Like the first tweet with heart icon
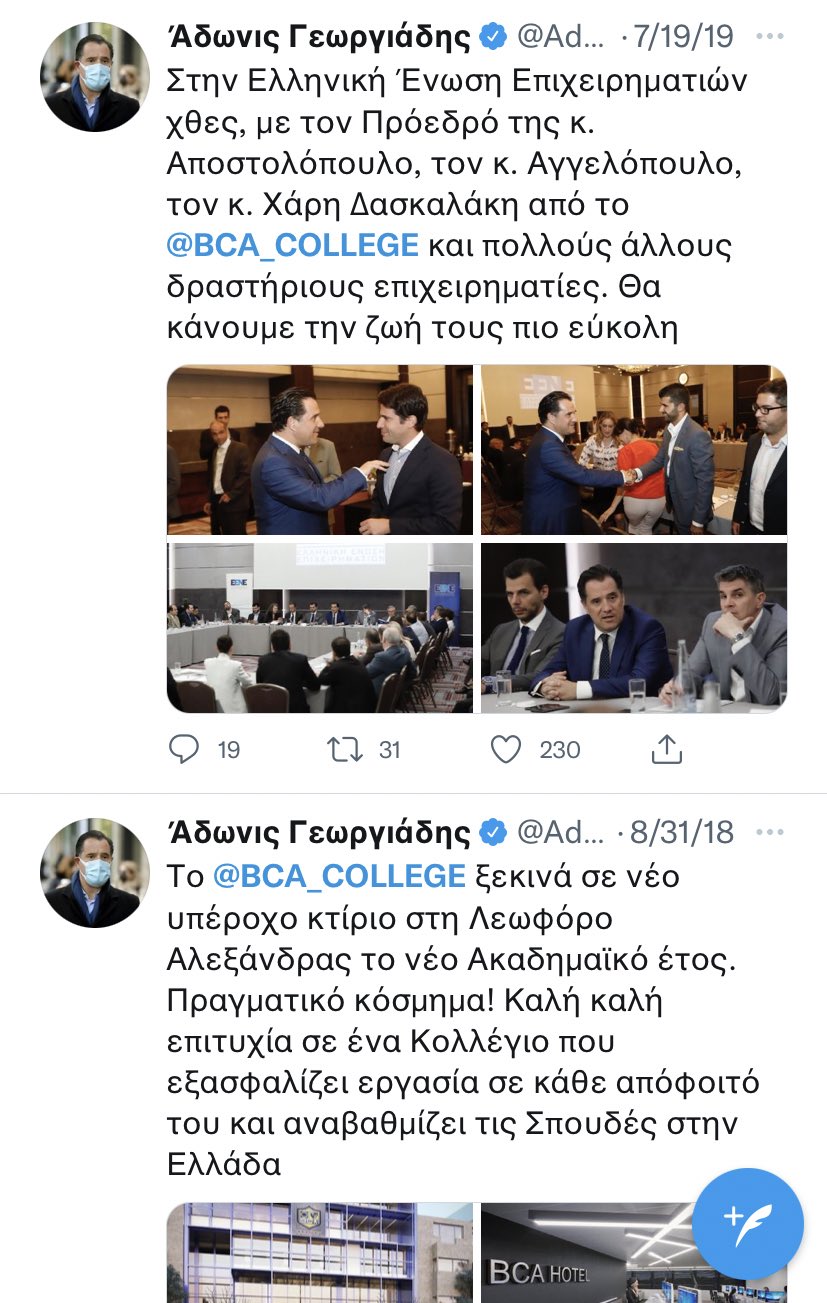The width and height of the screenshot is (827, 1303). 506,749
